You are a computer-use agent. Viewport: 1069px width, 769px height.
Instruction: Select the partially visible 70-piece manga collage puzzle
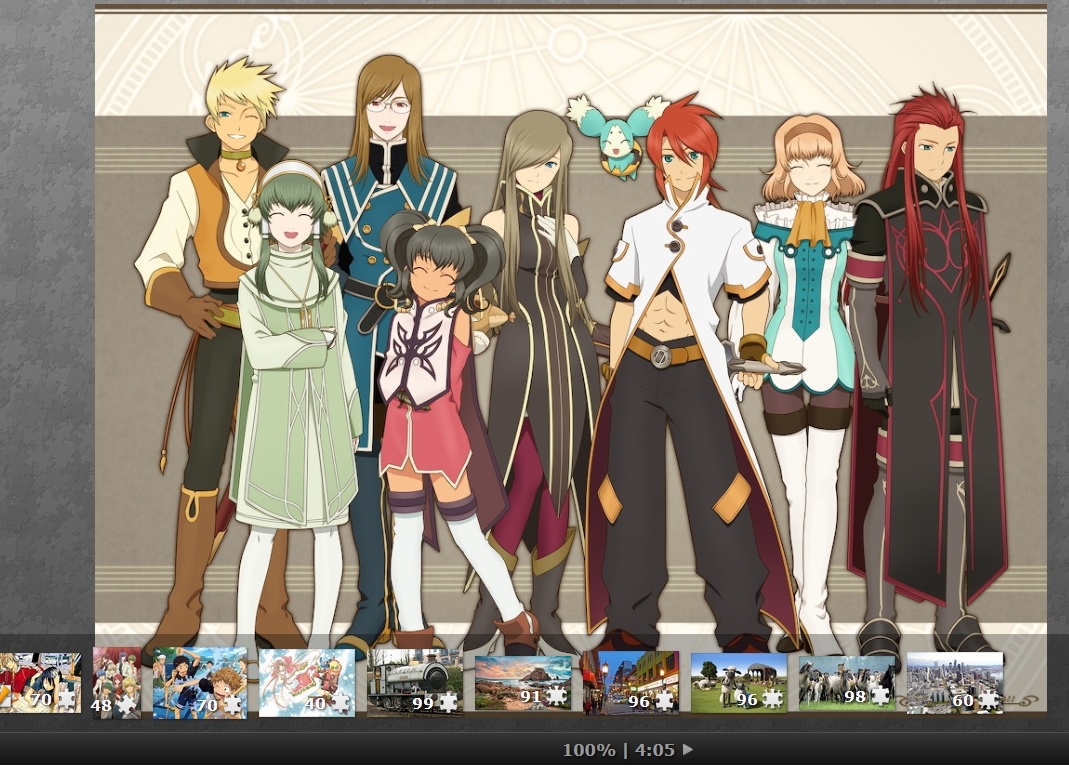(x=40, y=682)
